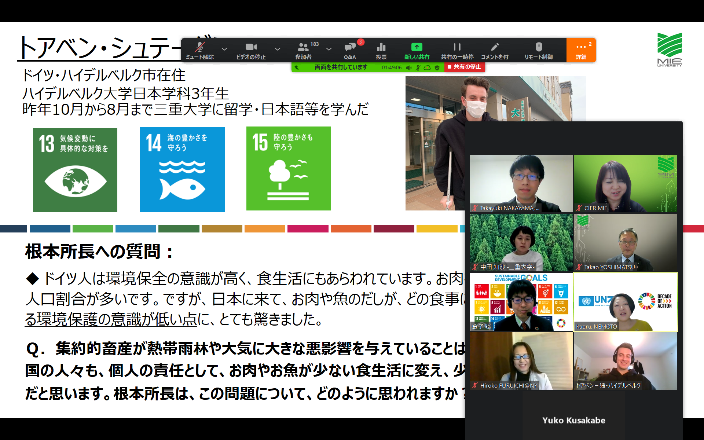The width and height of the screenshot is (704, 440).
Task: Open the participants panel
Action: tap(303, 50)
